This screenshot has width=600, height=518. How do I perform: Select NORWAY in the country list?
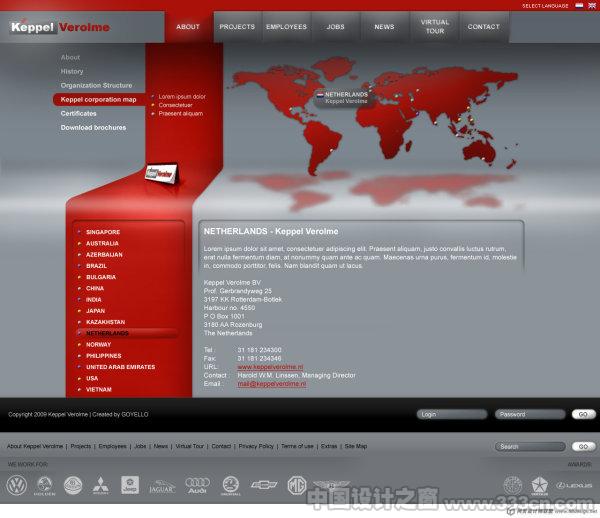coord(98,345)
